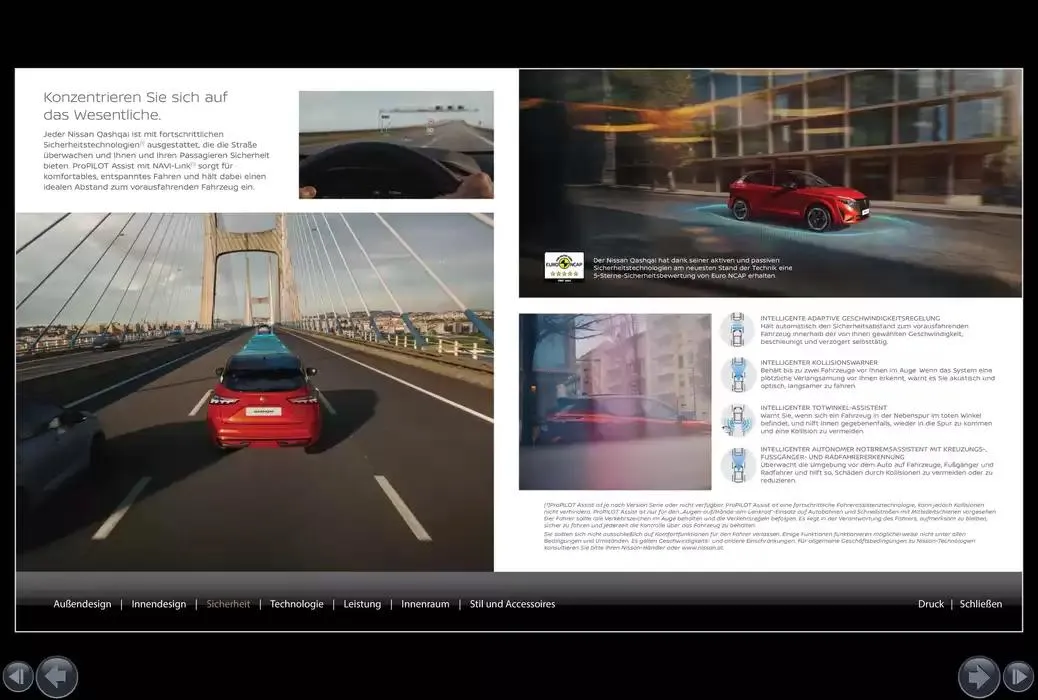The height and width of the screenshot is (700, 1038).
Task: Click the Euro NCAP five-star badge
Action: coord(564,267)
